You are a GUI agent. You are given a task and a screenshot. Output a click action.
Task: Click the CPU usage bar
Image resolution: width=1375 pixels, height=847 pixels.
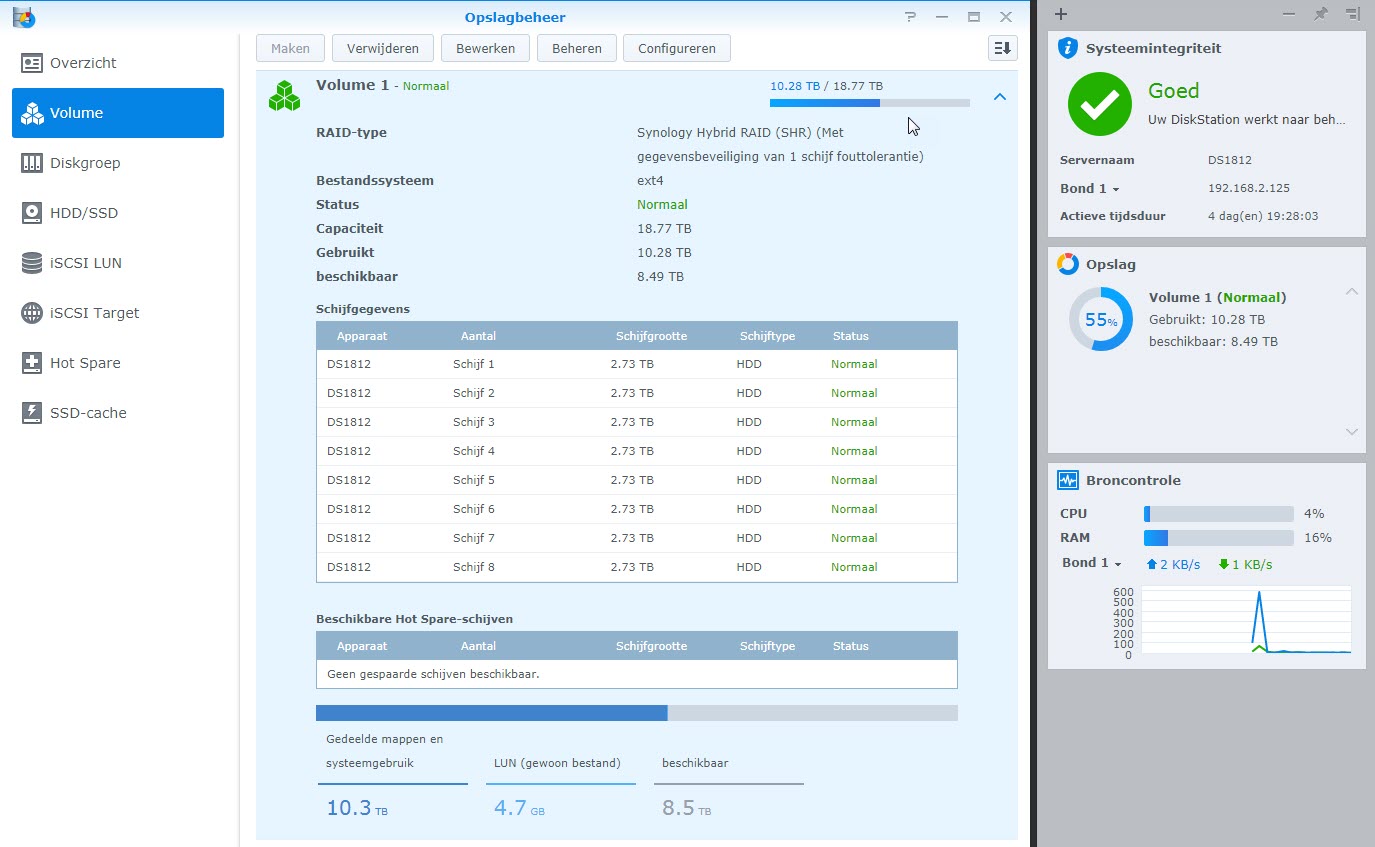tap(1219, 514)
